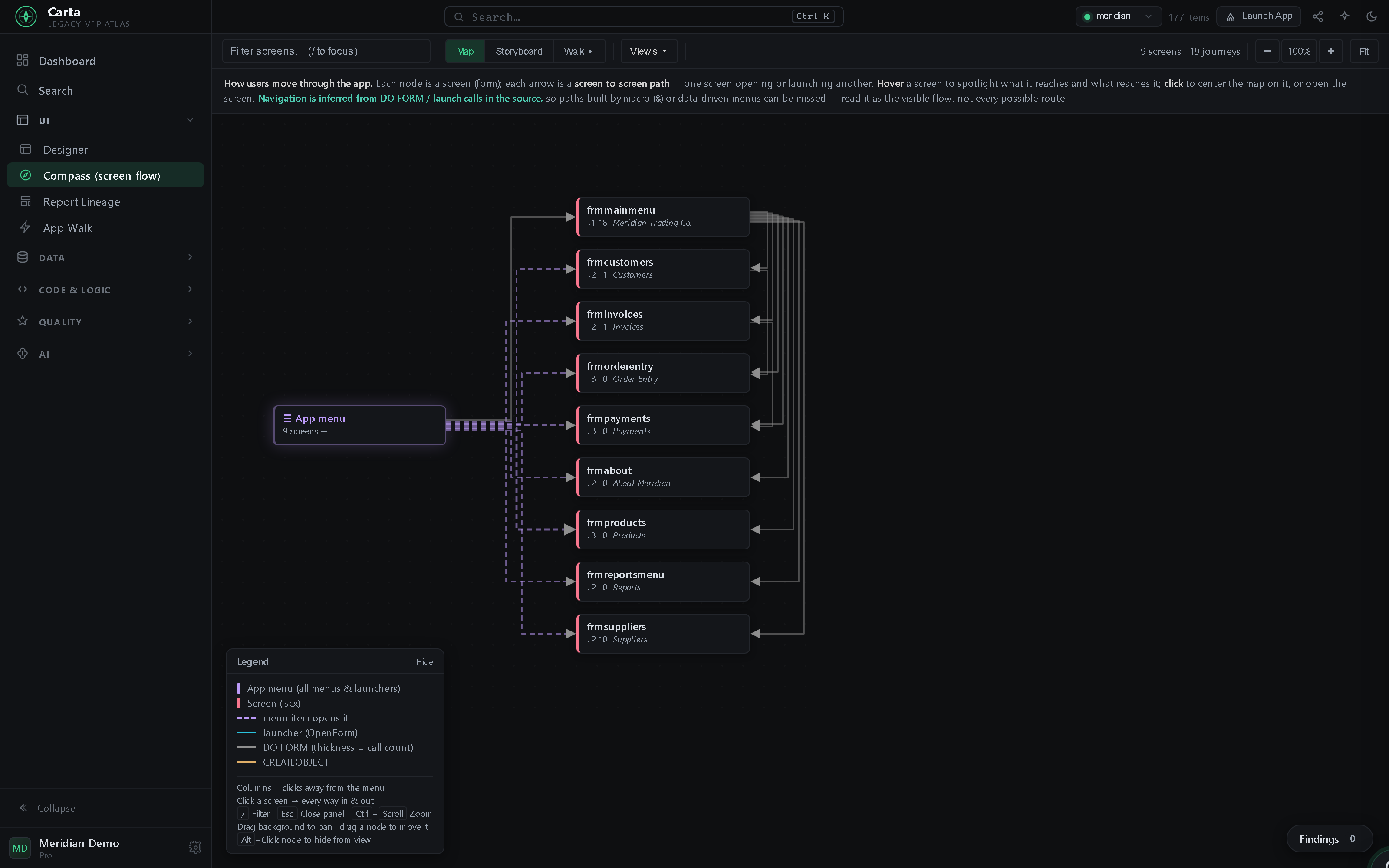
Task: Open the Views dropdown
Action: [648, 51]
